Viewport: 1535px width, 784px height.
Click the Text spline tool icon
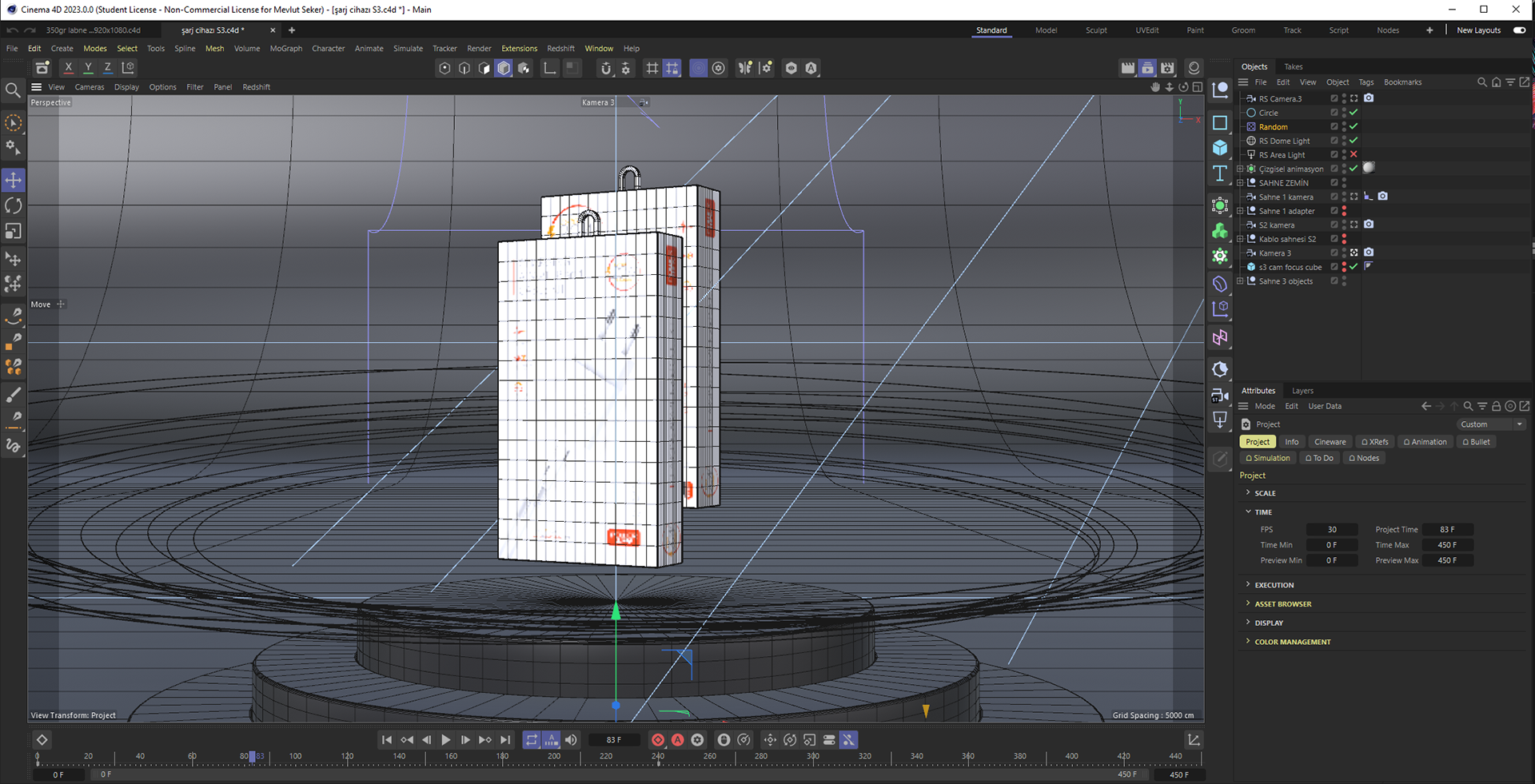tap(1220, 173)
